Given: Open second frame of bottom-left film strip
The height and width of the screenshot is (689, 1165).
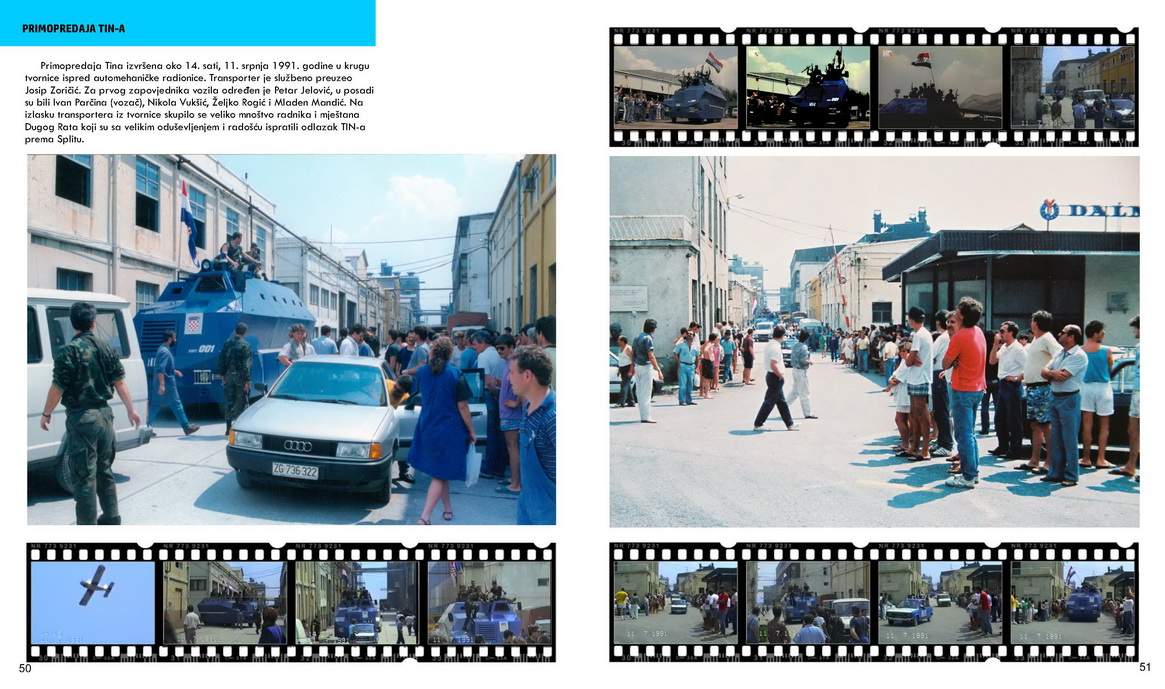Looking at the screenshot, I should [224, 601].
